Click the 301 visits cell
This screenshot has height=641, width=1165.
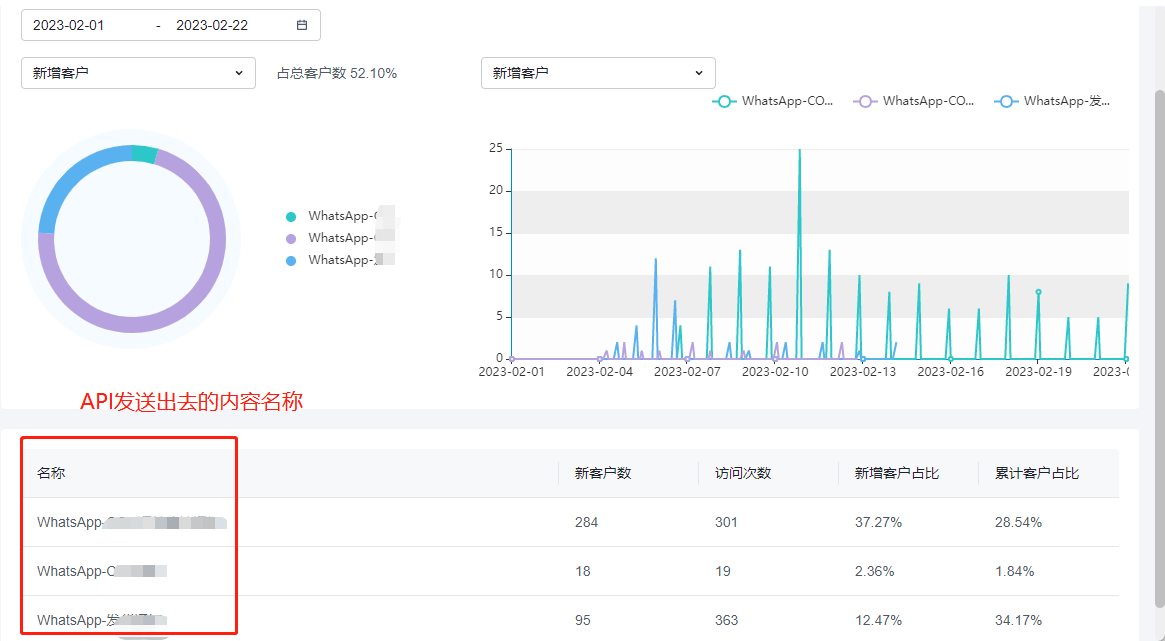point(726,522)
